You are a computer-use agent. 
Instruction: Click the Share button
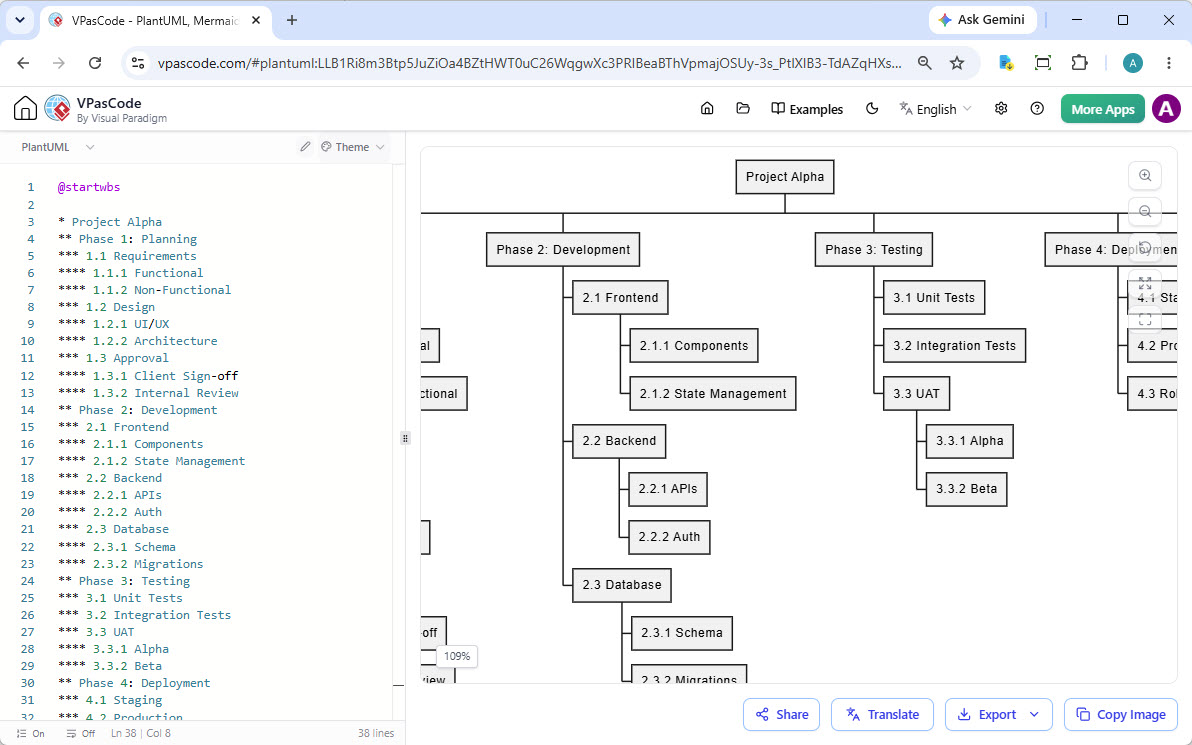781,715
